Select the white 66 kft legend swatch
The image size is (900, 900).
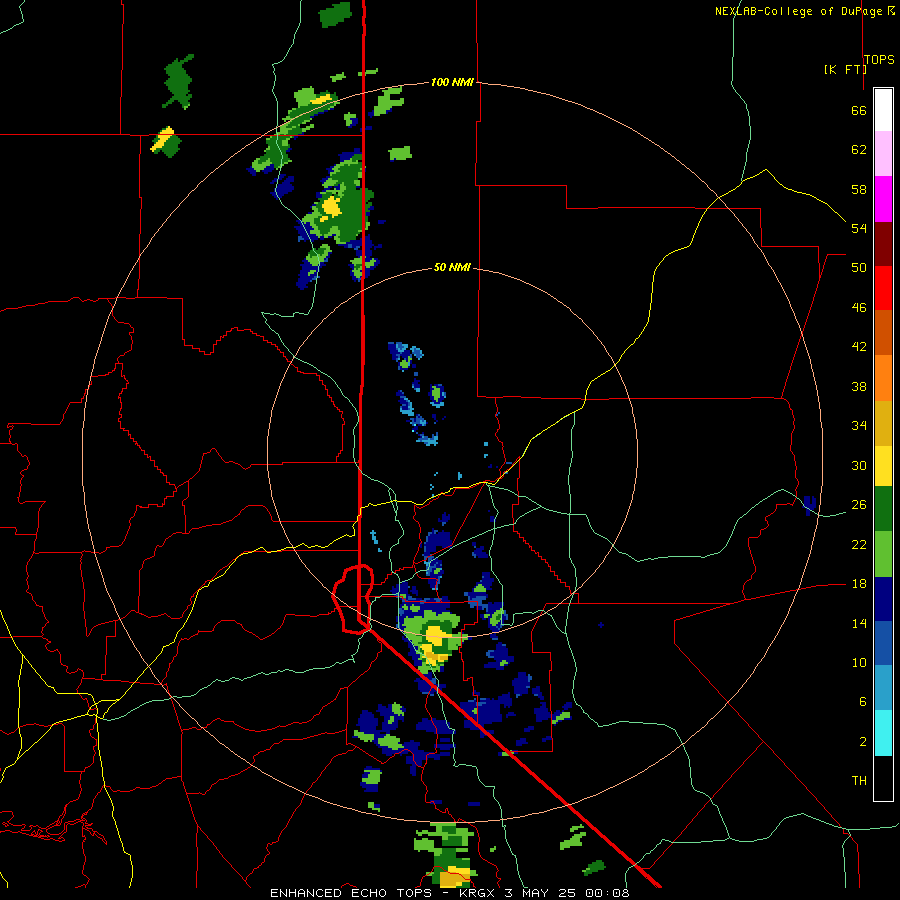[883, 110]
